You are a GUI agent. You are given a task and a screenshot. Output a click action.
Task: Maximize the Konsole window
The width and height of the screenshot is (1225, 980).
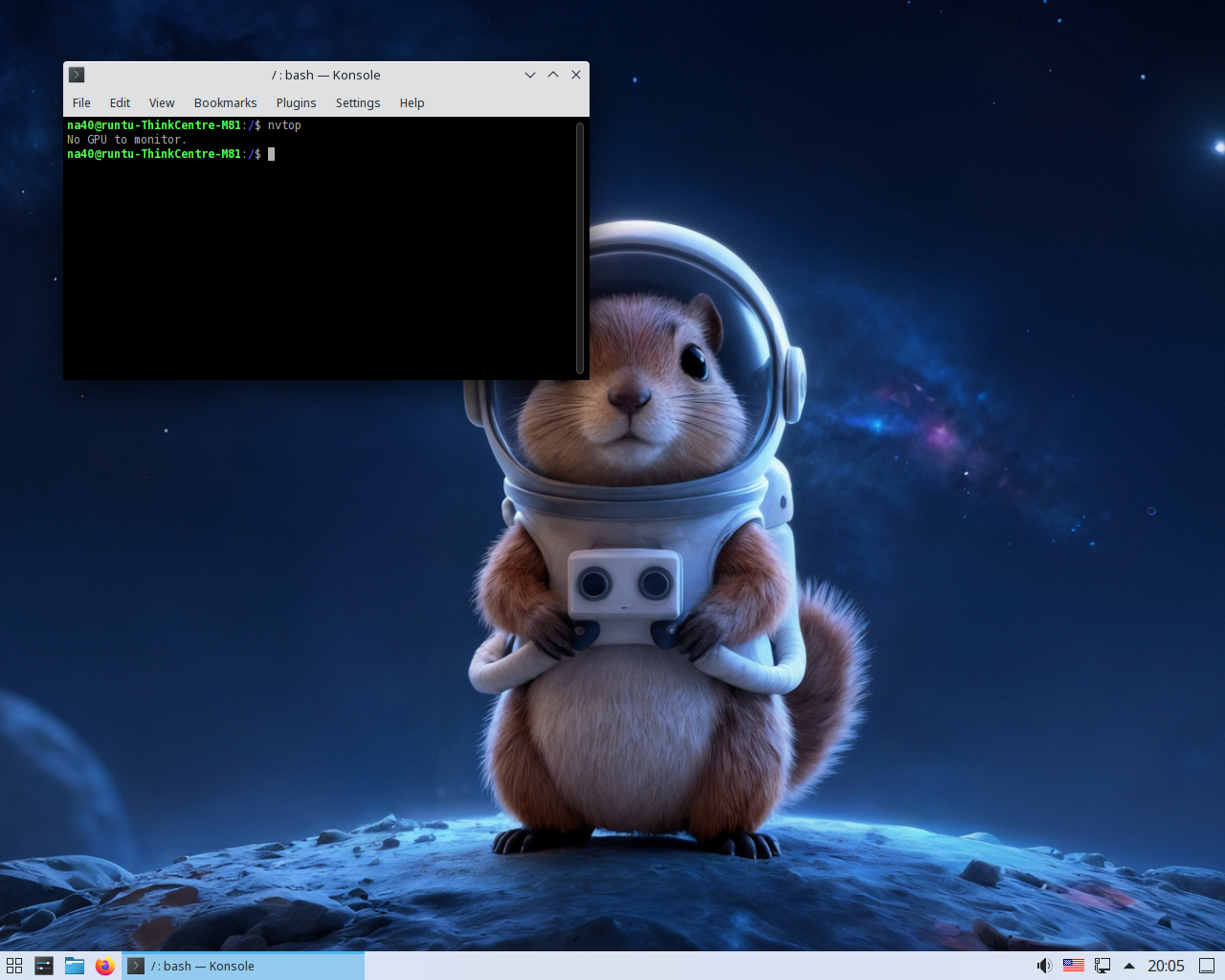553,75
